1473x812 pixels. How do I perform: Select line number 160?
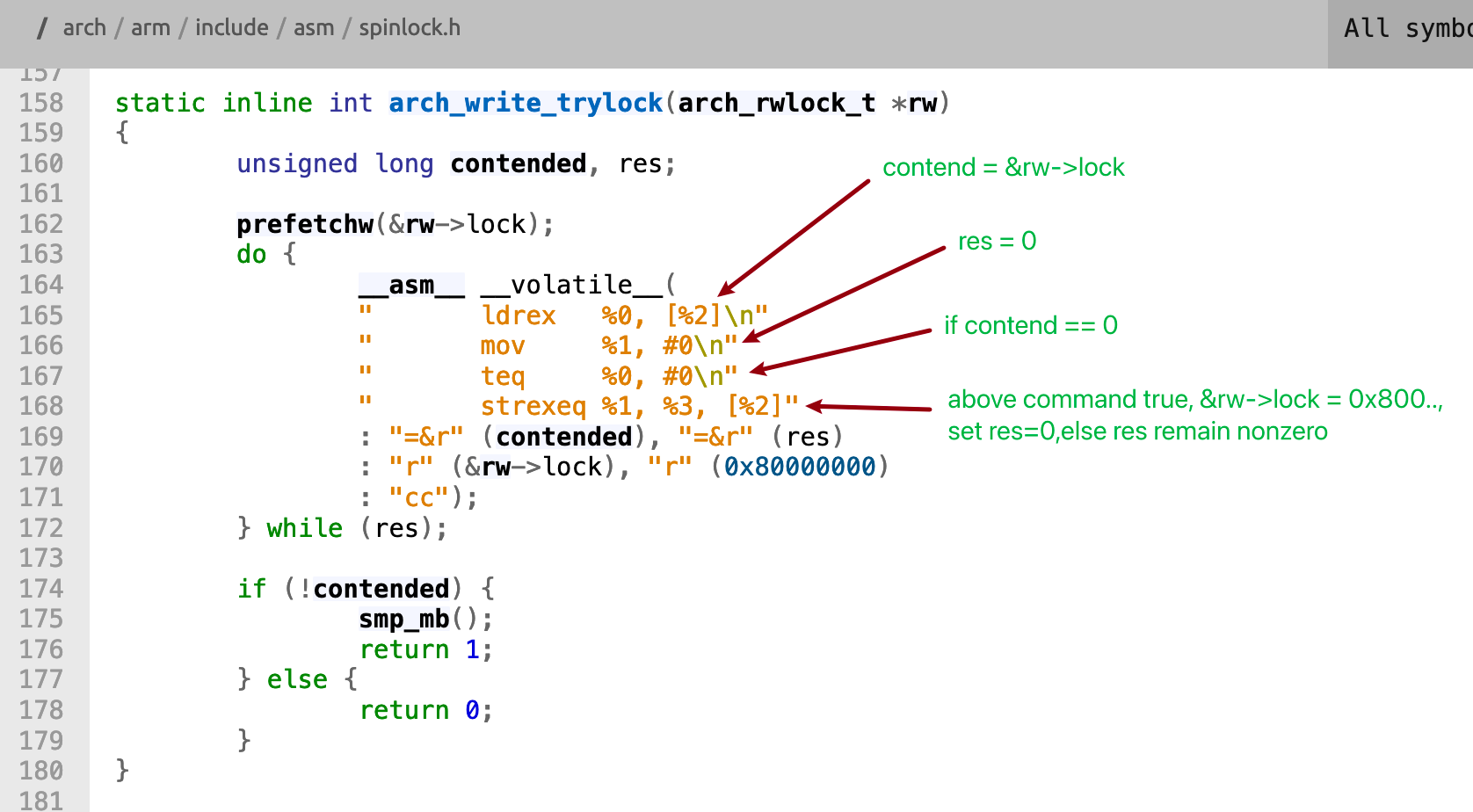click(x=41, y=163)
